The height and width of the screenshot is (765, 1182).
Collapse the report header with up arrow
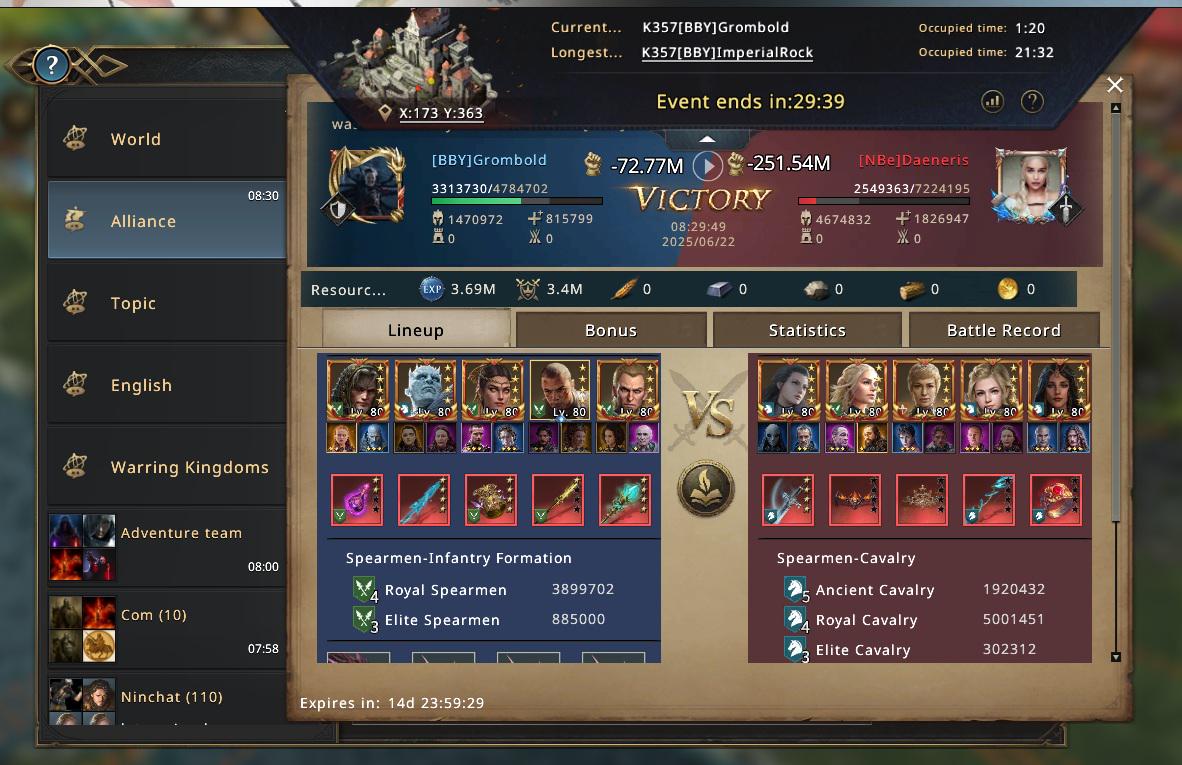point(706,139)
